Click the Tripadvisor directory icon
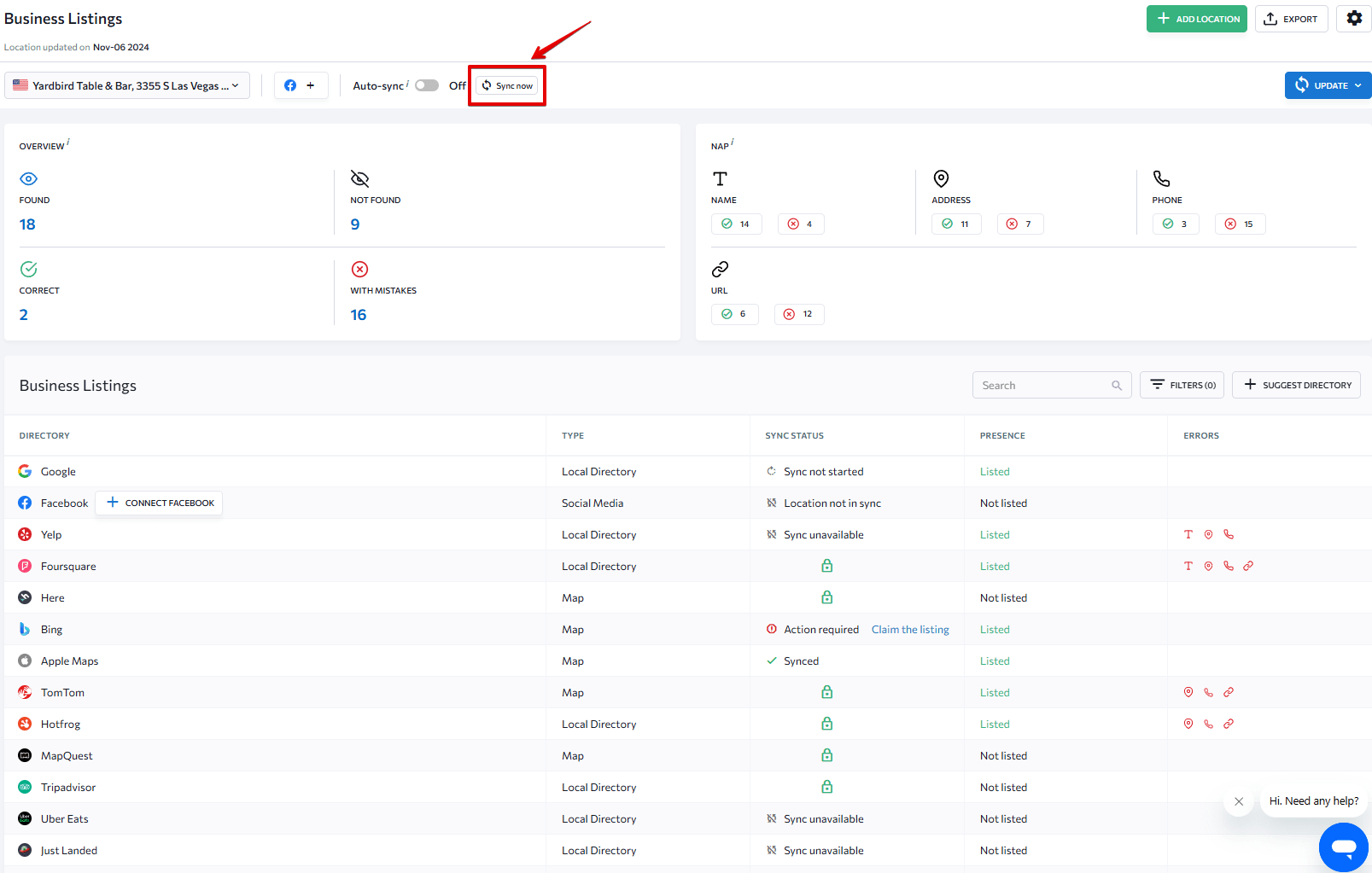Image resolution: width=1372 pixels, height=873 pixels. point(25,787)
